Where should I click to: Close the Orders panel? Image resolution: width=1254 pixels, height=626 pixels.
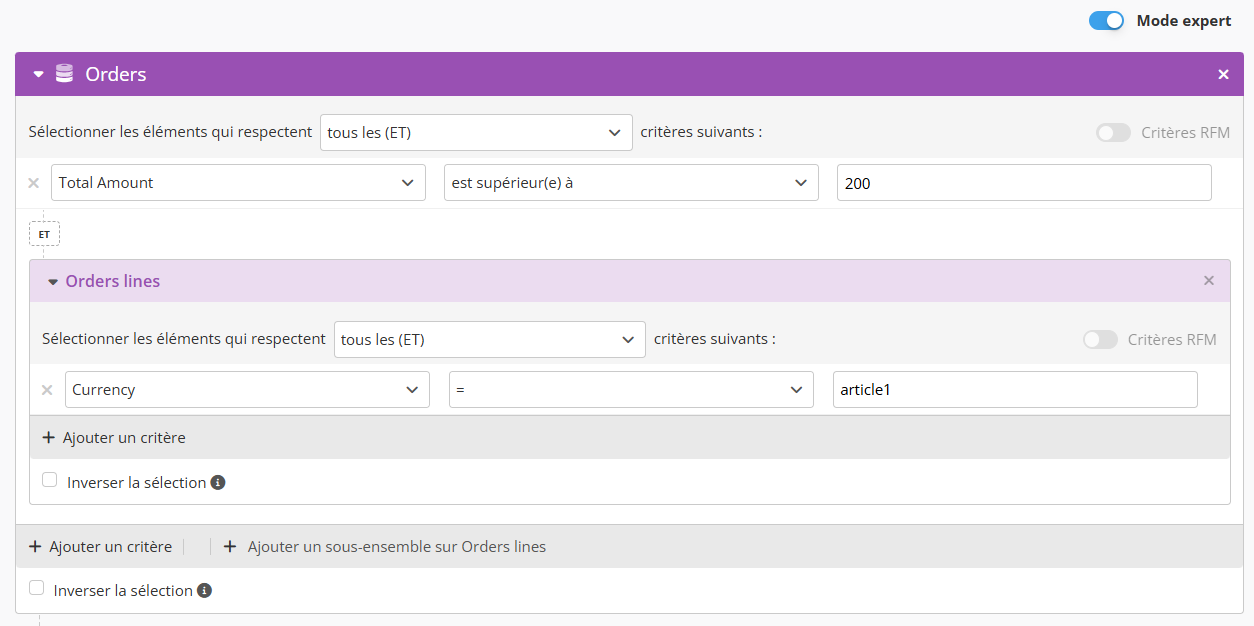pyautogui.click(x=1223, y=74)
